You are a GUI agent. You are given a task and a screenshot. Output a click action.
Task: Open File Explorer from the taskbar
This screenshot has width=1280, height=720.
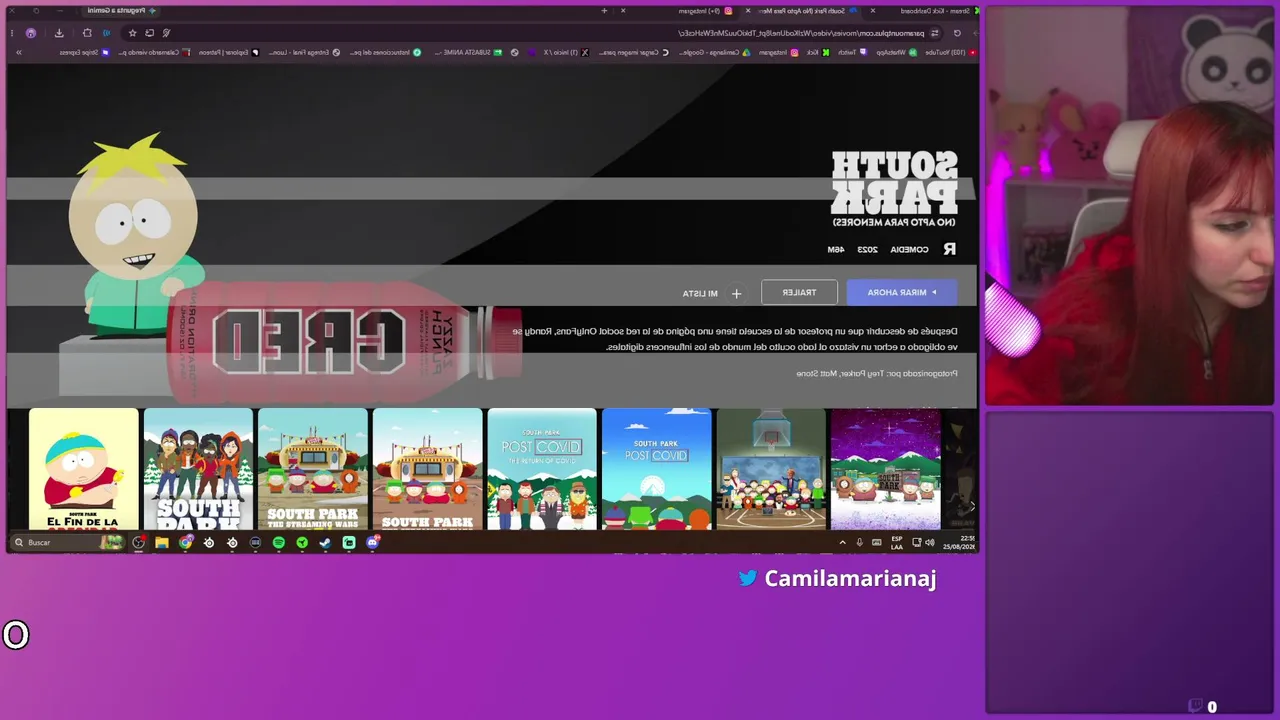pos(162,542)
